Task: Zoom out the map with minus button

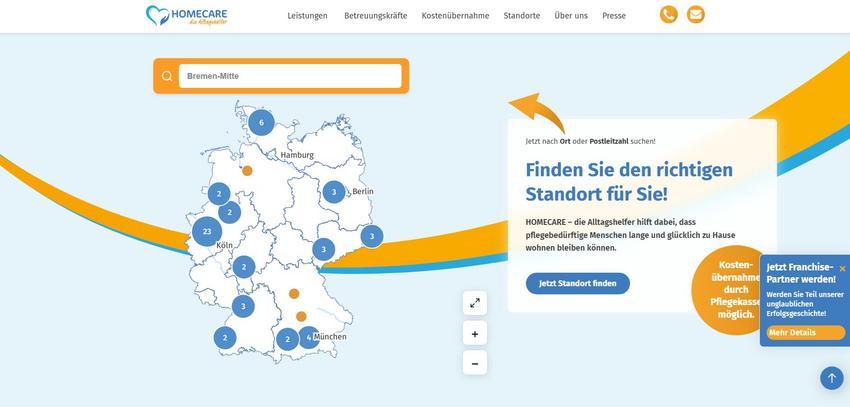Action: click(475, 363)
